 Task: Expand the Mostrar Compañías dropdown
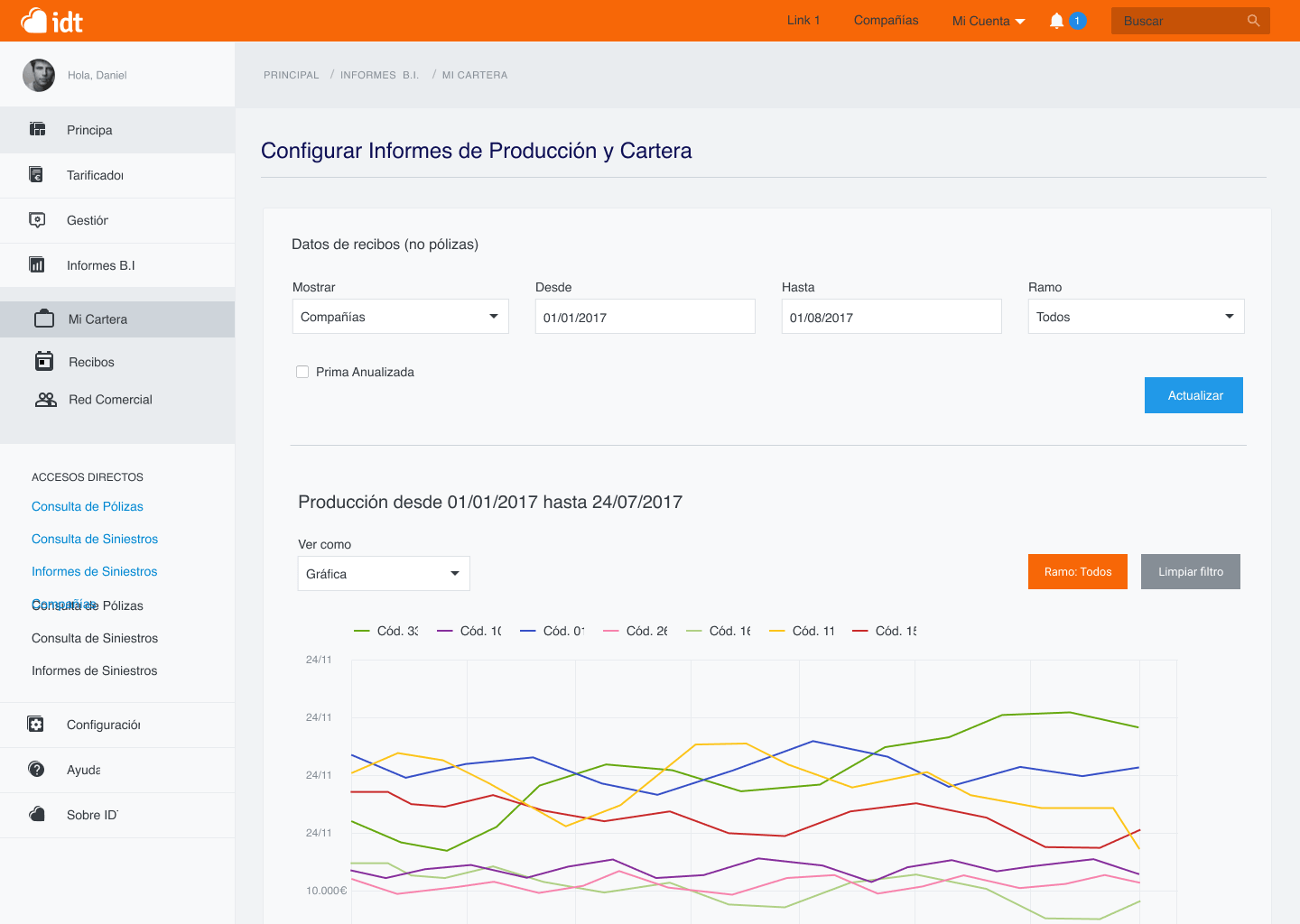coord(400,317)
